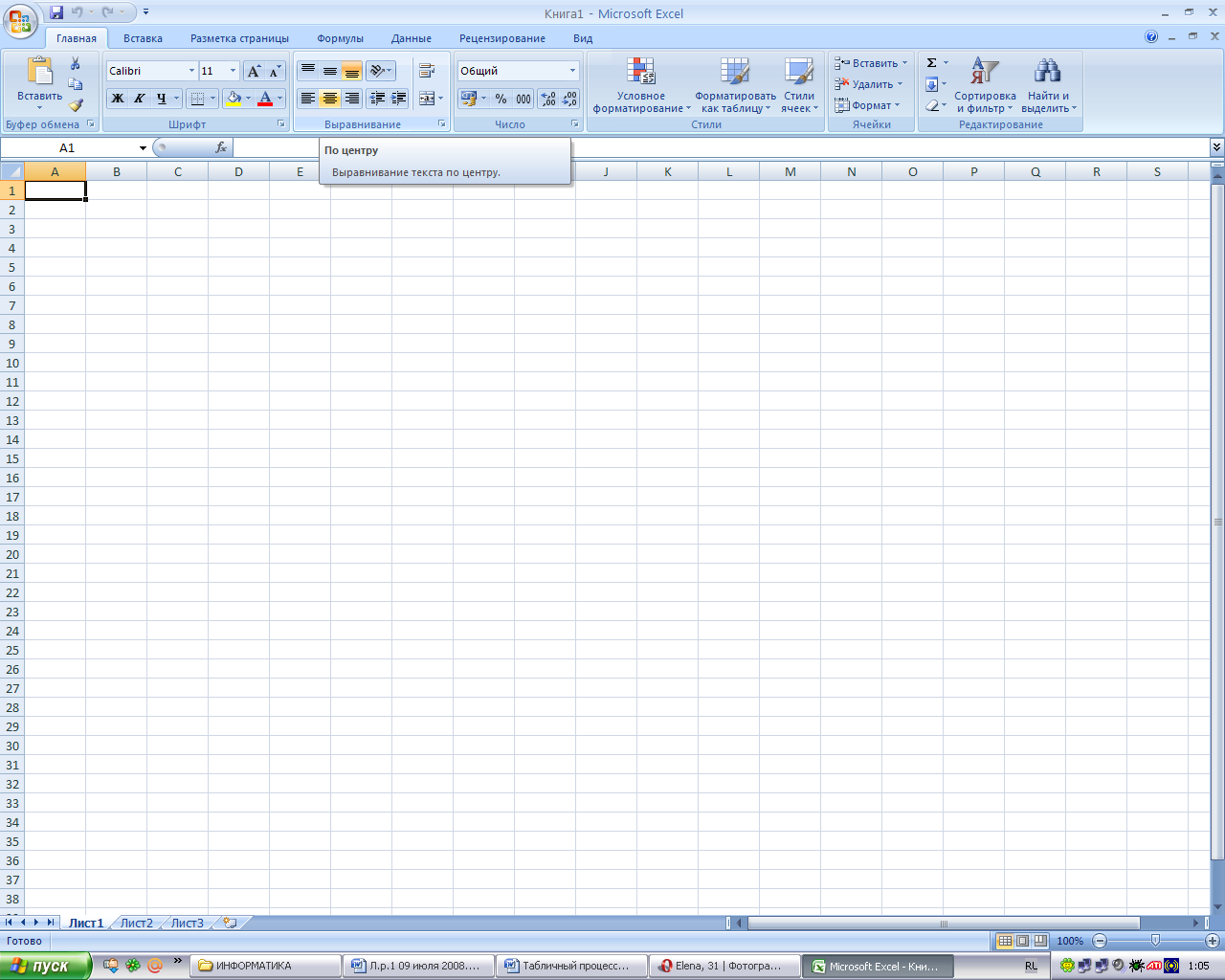1225x980 pixels.
Task: Open ИНФОРМАТИКА folder in taskbar
Action: coord(266,966)
